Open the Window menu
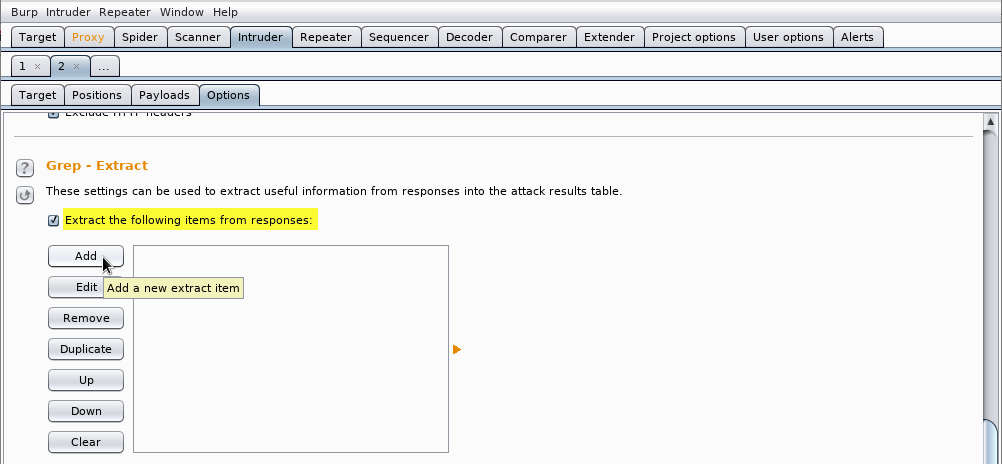The image size is (1002, 464). [181, 12]
